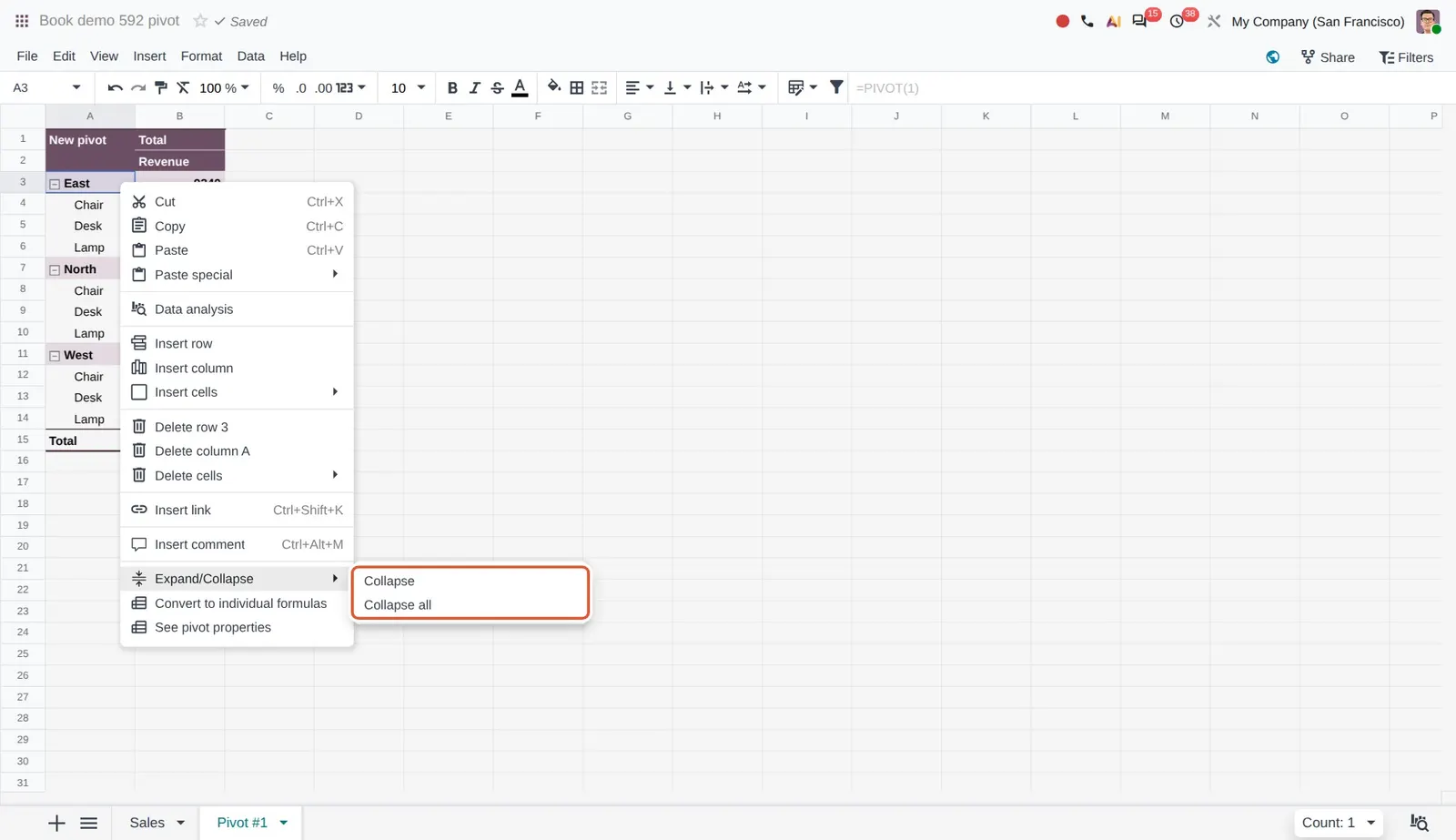Activate the paint format tool
The height and width of the screenshot is (840, 1456).
coord(161,88)
